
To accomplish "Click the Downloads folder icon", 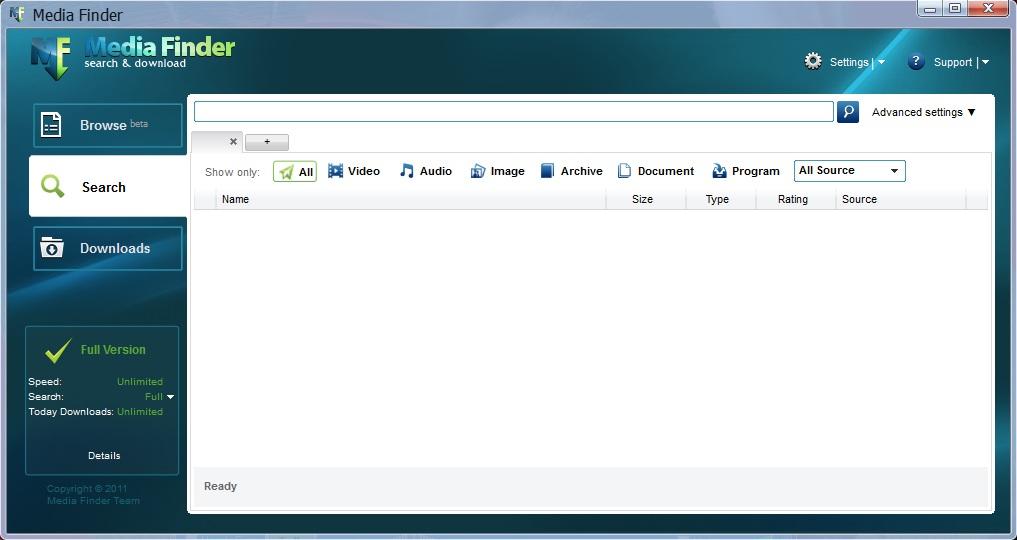I will tap(51, 248).
